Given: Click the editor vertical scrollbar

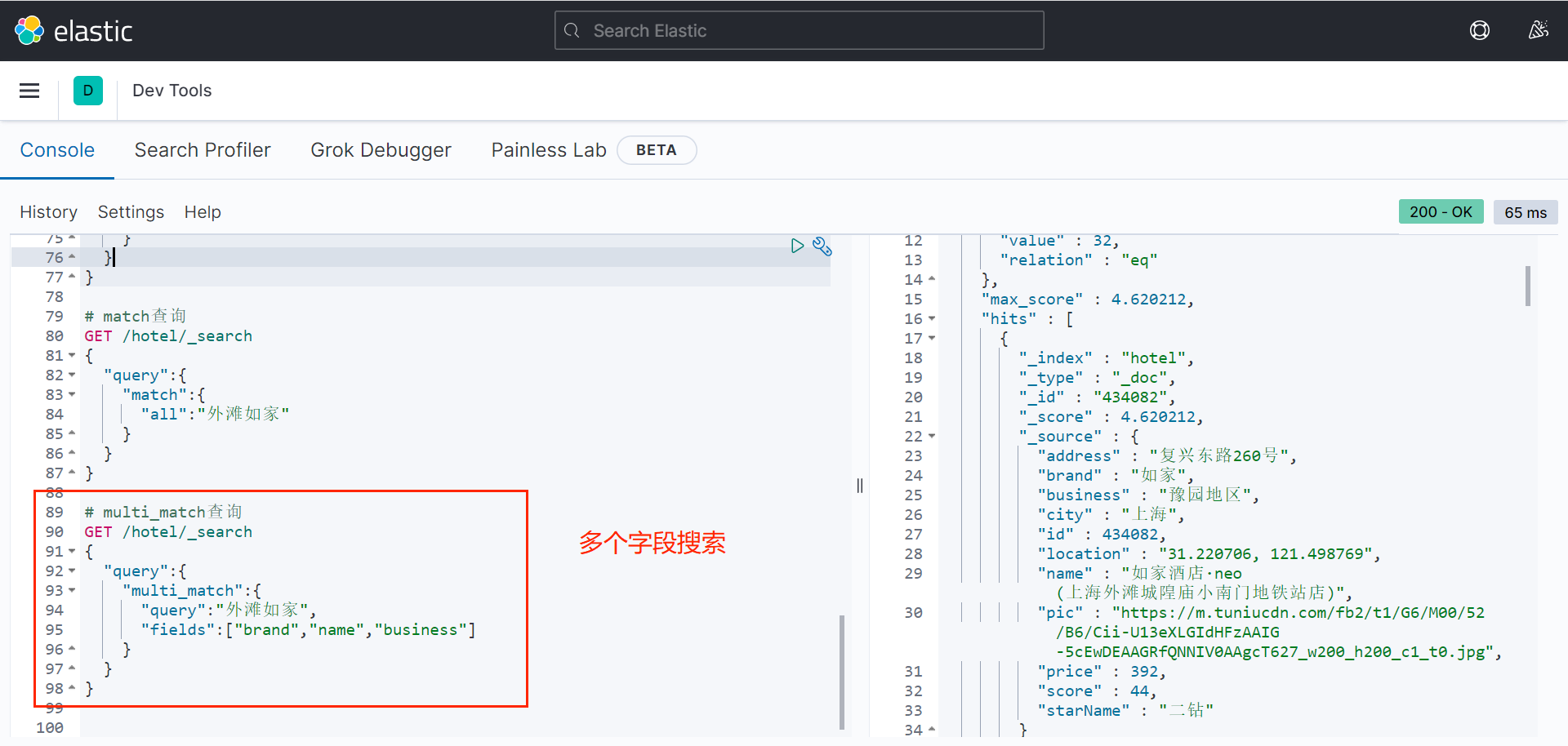Looking at the screenshot, I should click(842, 672).
